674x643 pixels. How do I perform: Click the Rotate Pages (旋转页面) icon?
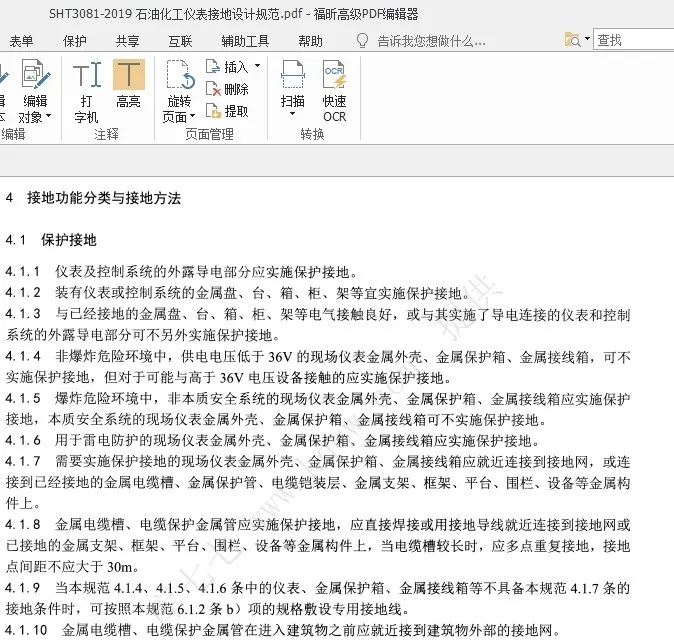coord(181,75)
